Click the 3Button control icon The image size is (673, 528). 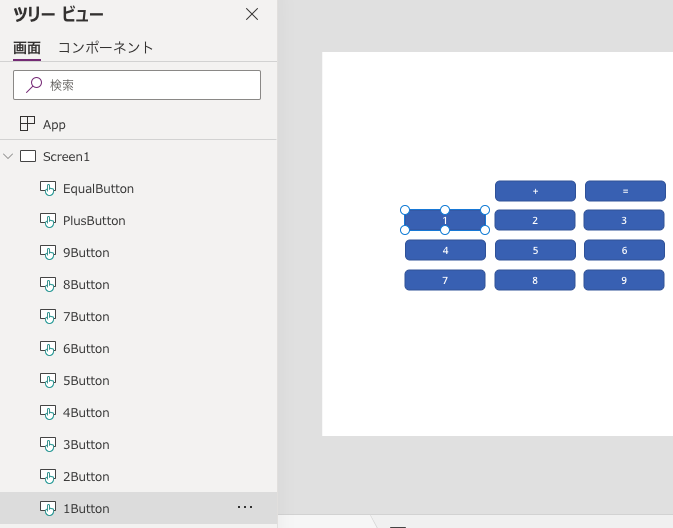48,444
